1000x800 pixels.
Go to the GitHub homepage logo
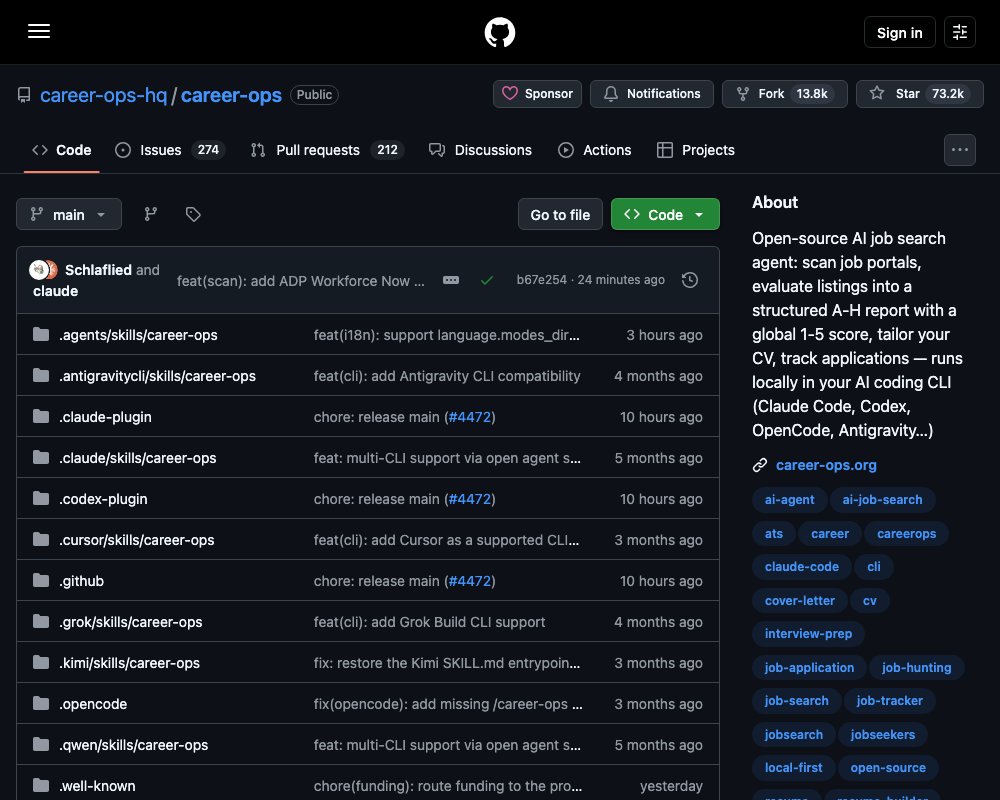(x=499, y=32)
